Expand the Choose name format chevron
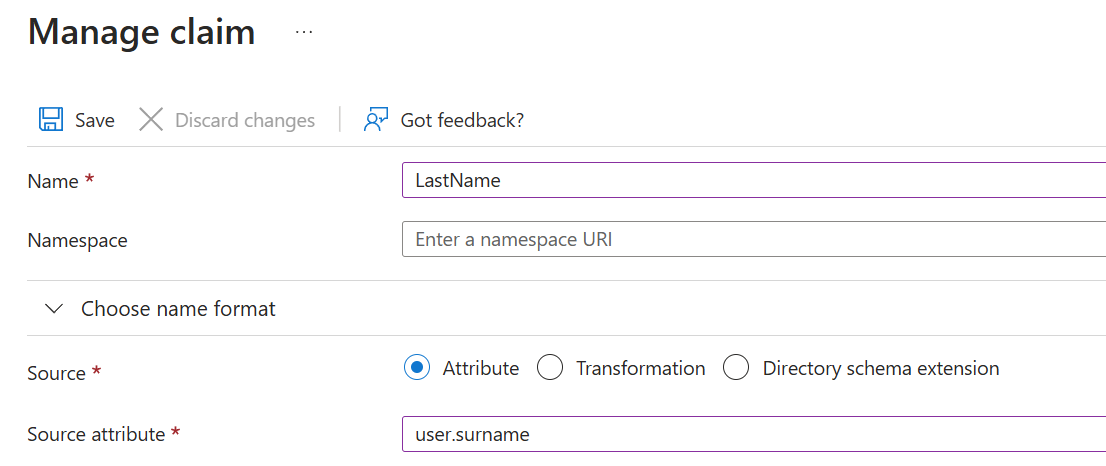1106x466 pixels. coord(54,309)
